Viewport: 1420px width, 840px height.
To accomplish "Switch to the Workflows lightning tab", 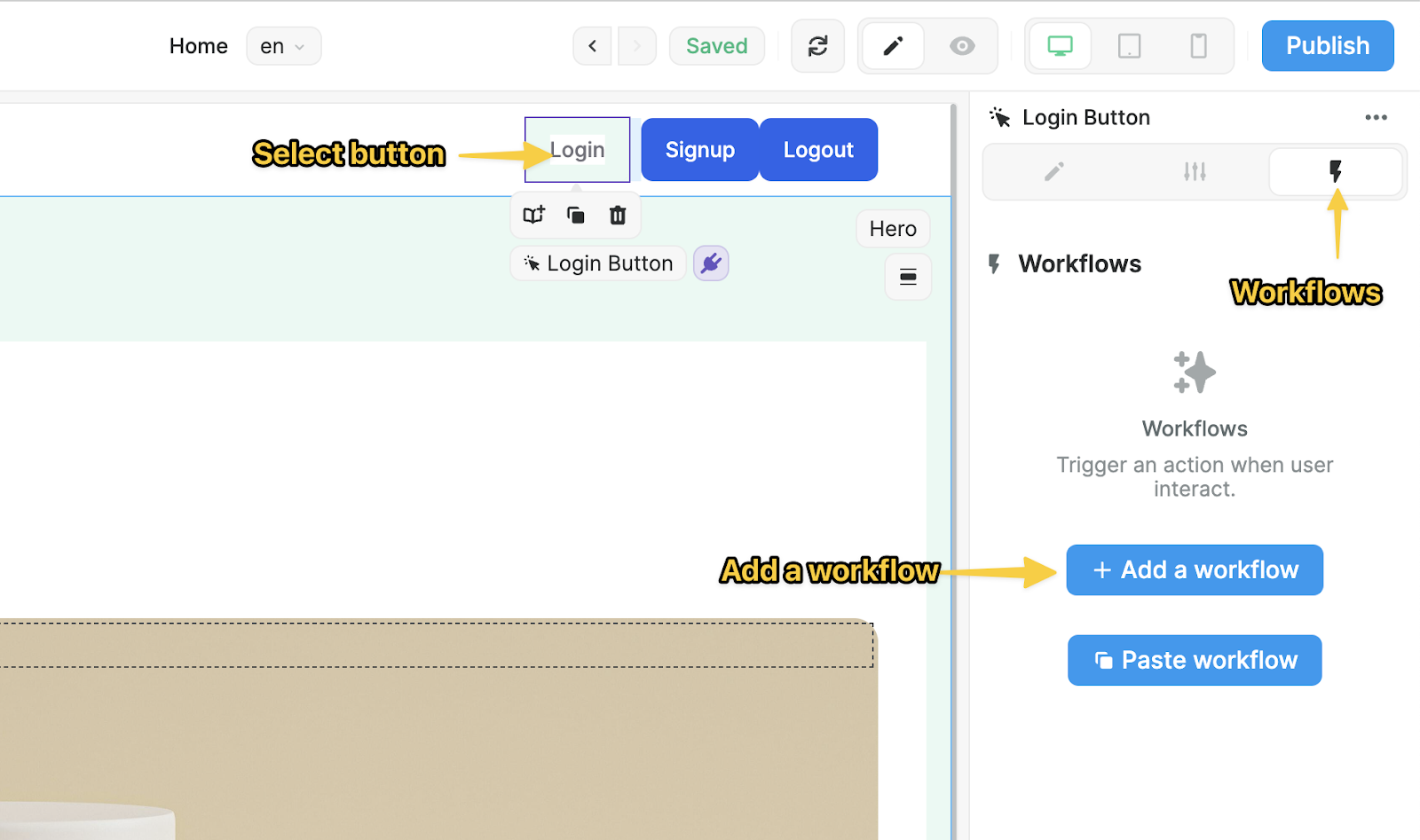I will click(1336, 171).
